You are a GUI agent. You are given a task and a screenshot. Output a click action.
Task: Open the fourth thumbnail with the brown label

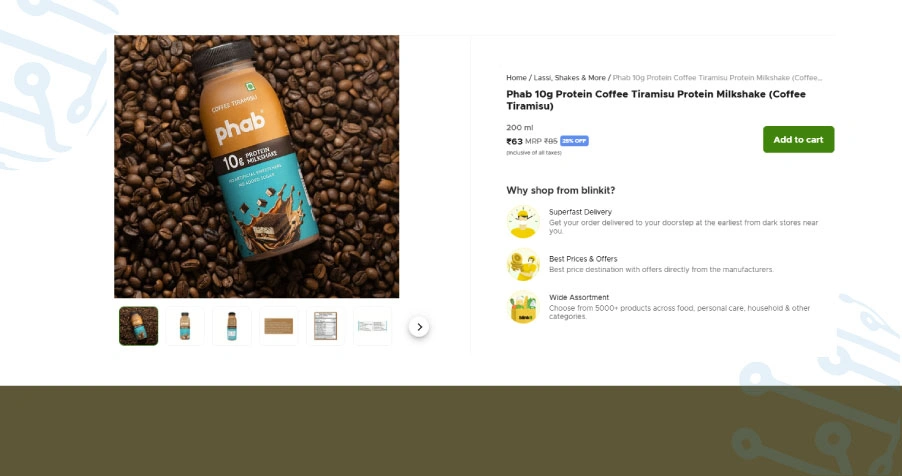[278, 326]
